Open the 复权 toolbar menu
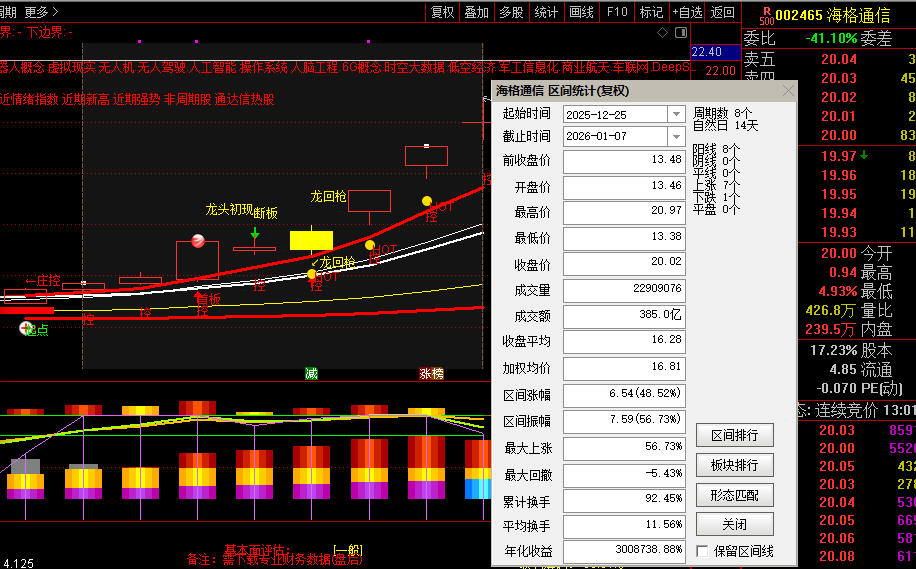Viewport: 916px width, 569px height. (x=442, y=12)
